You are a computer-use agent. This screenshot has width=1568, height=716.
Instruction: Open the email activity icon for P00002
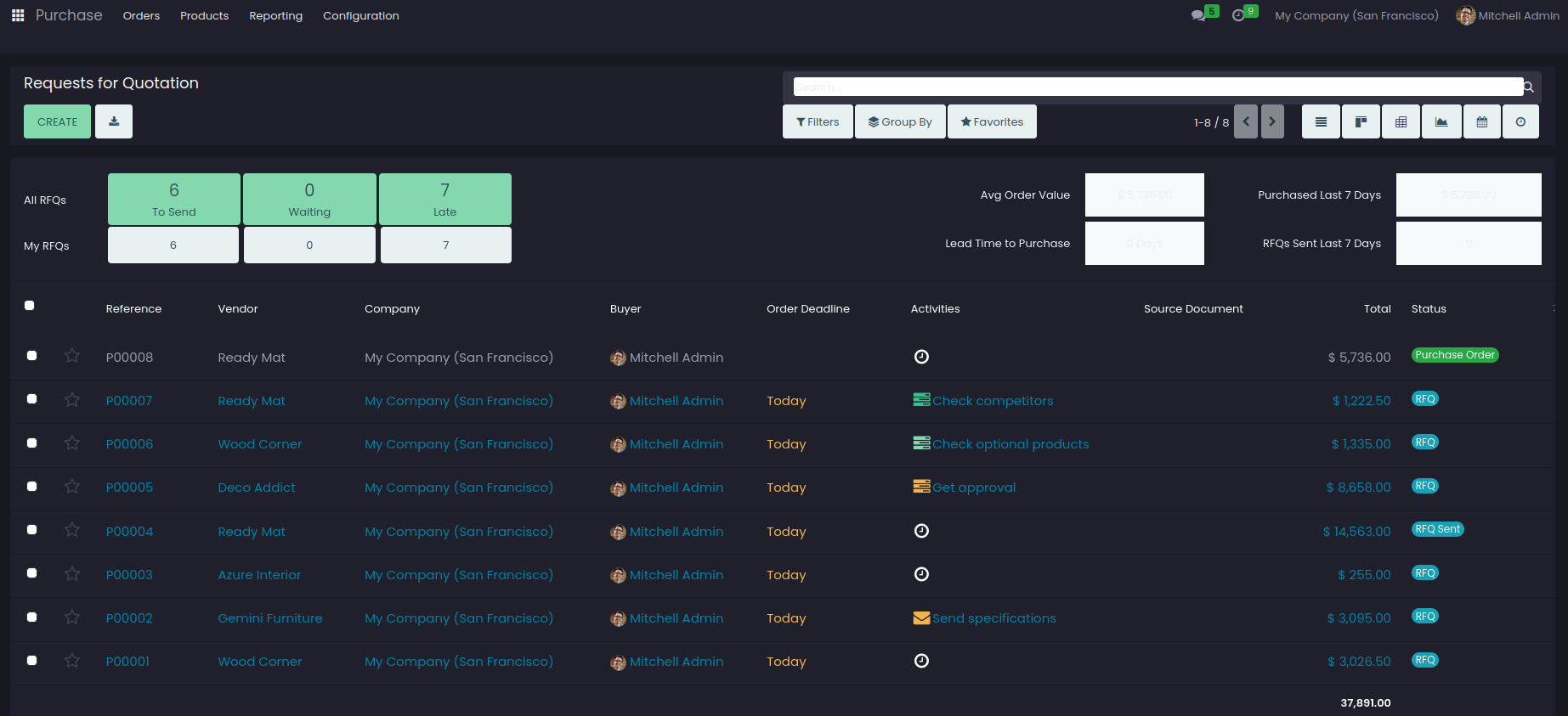point(921,617)
